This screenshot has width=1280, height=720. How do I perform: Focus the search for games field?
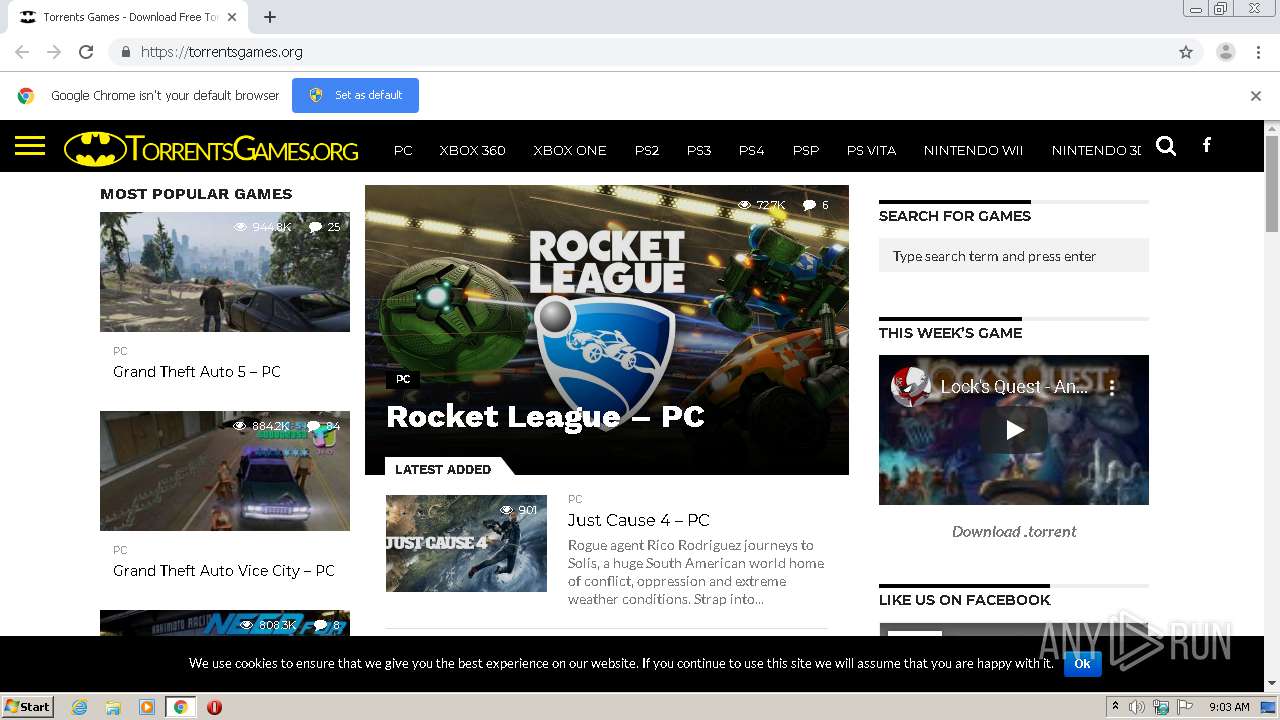pos(1014,256)
